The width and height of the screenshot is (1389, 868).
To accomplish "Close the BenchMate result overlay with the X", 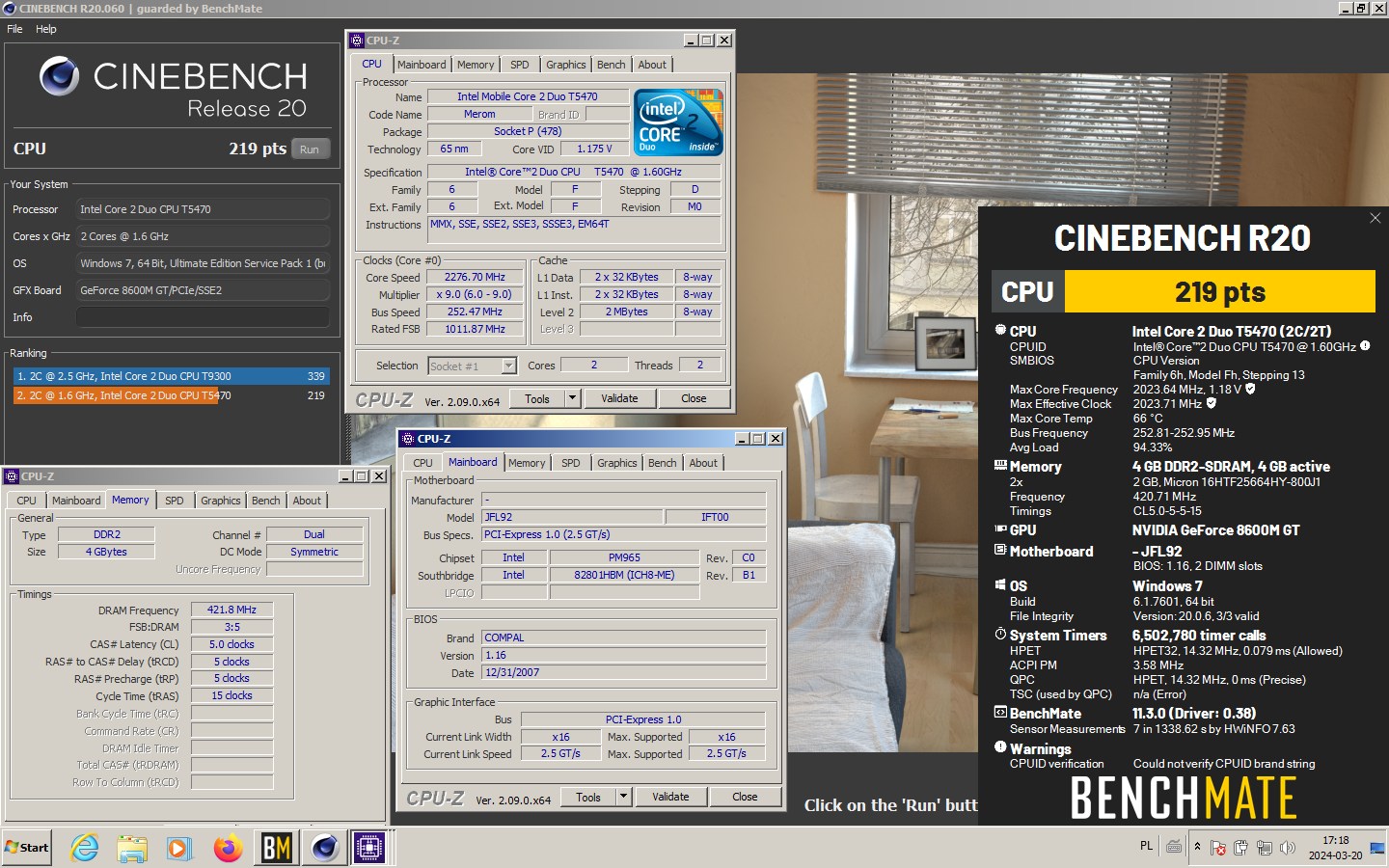I will [1375, 218].
